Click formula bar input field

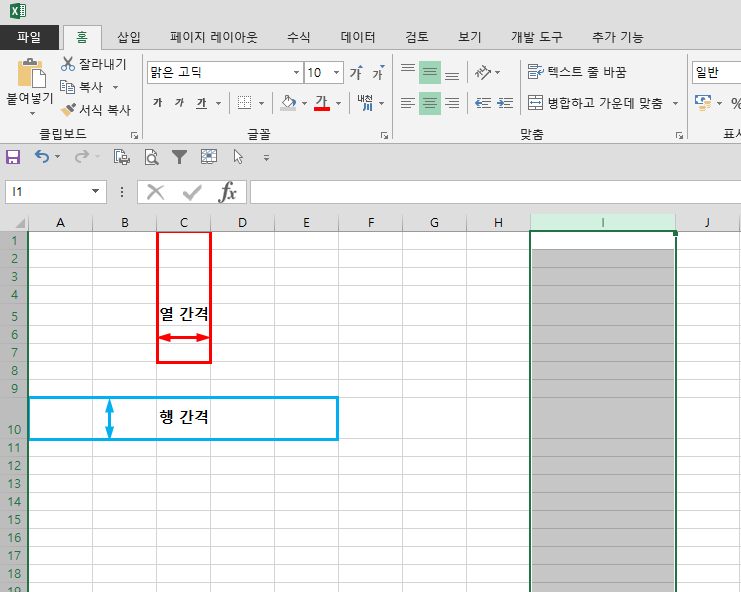click(x=495, y=192)
